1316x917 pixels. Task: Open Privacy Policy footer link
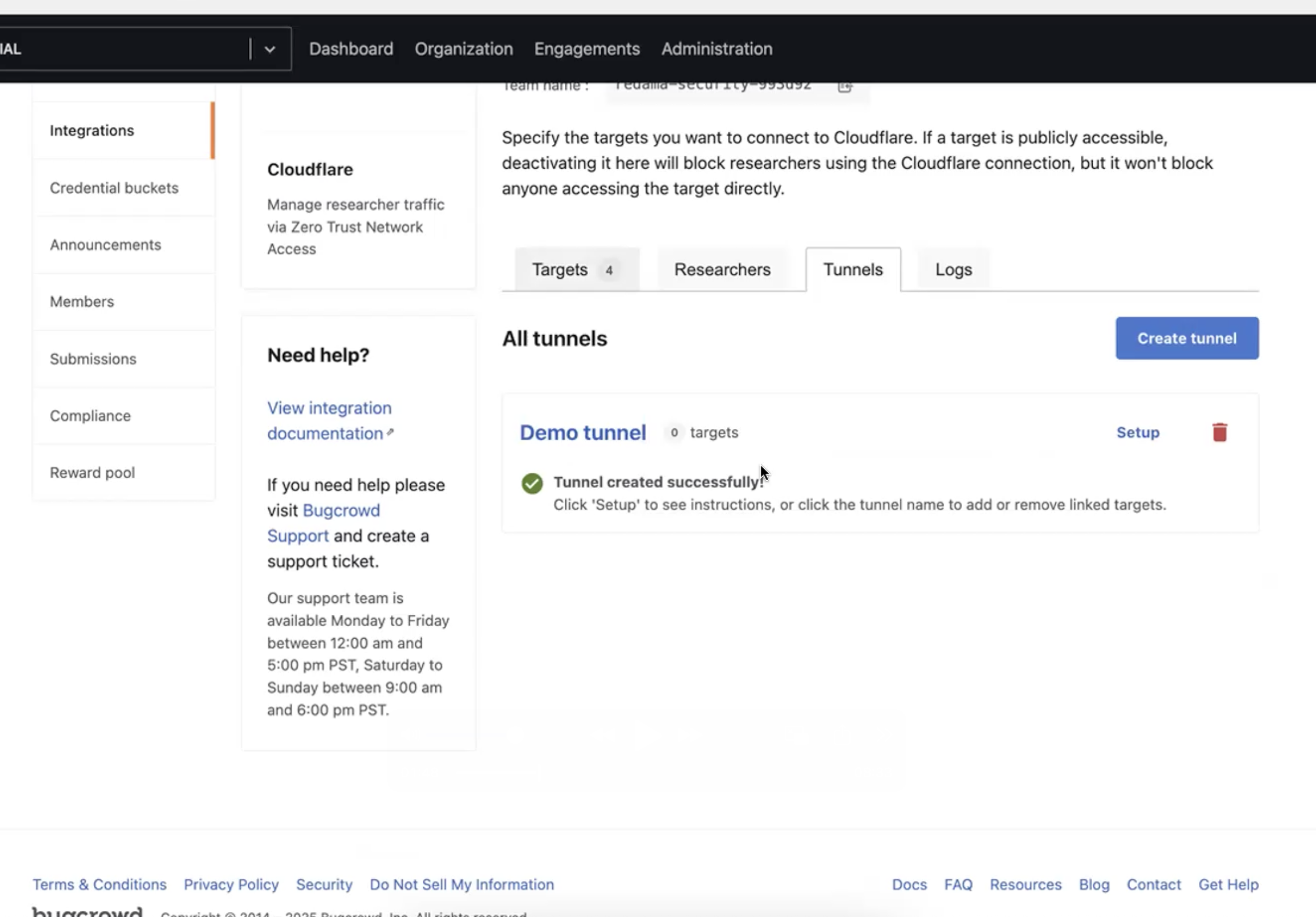231,885
